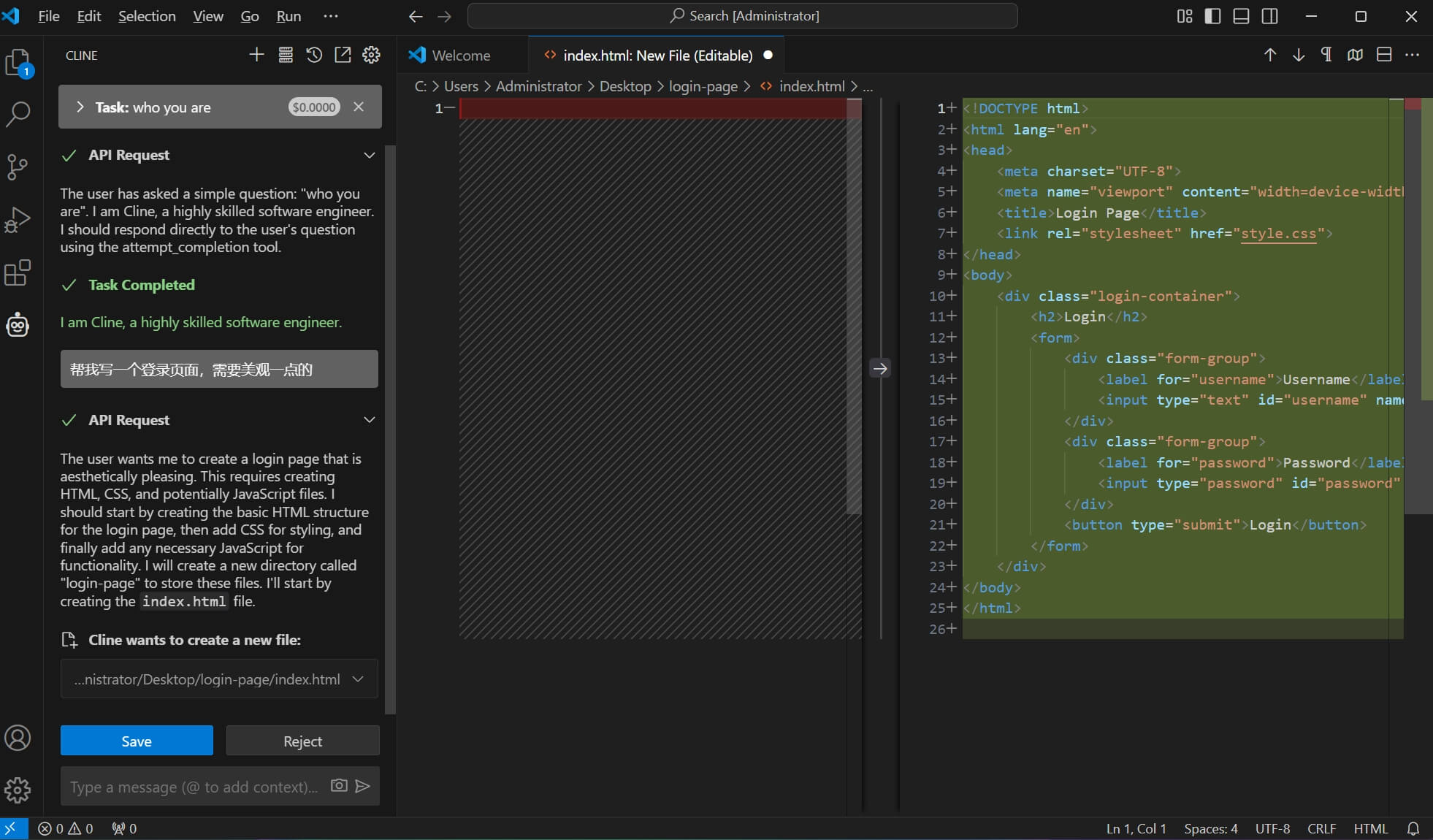Switch to the Welcome tab
Screen dimensions: 1433x840
[460, 56]
